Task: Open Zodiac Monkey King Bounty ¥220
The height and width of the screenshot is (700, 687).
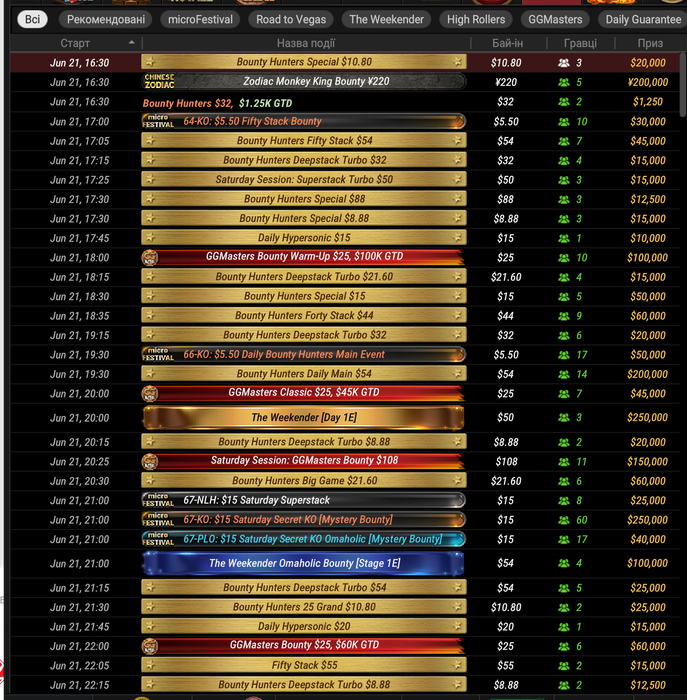Action: 304,82
